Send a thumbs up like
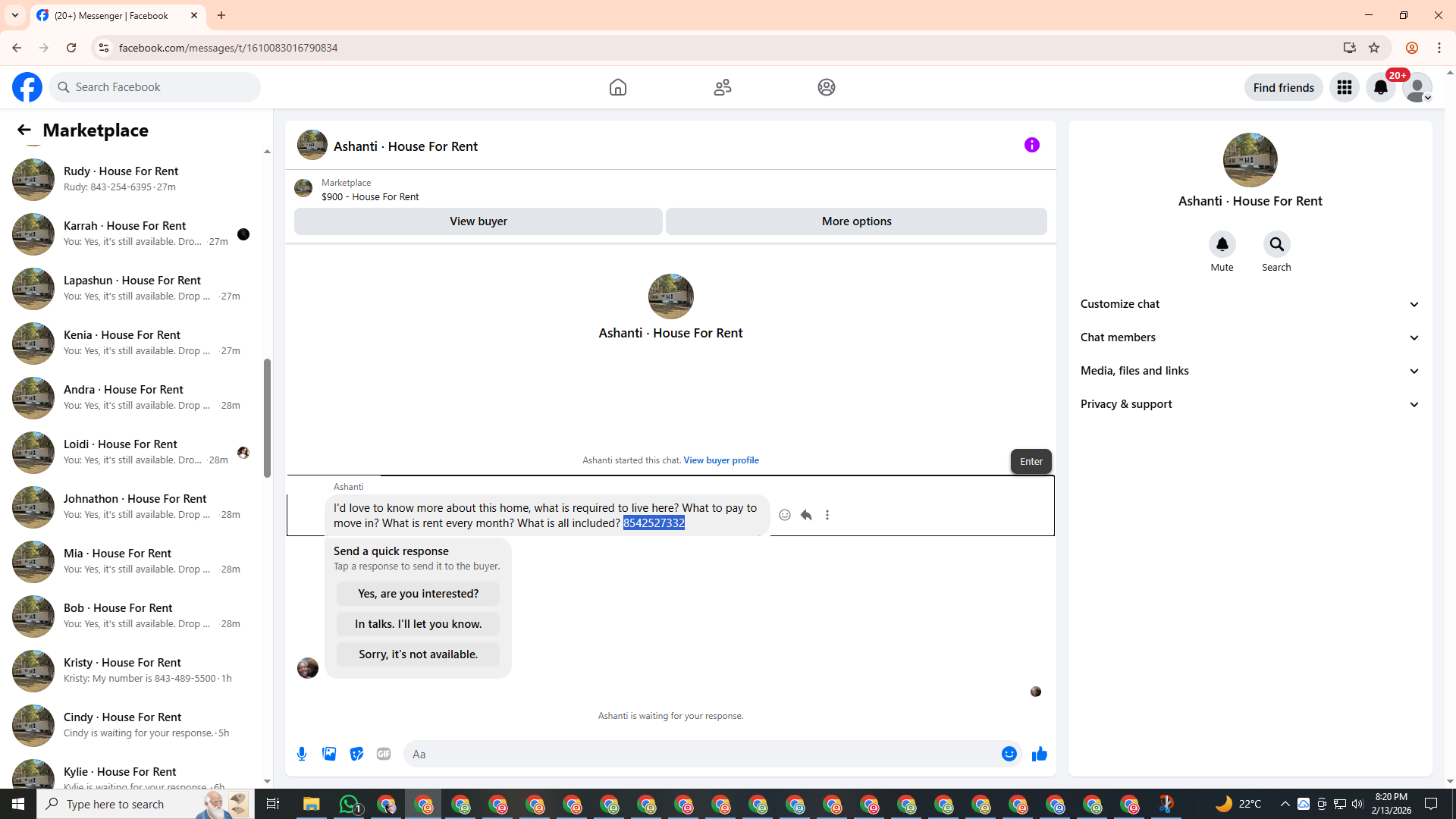Screen dimensions: 1456x819 click(x=1039, y=754)
